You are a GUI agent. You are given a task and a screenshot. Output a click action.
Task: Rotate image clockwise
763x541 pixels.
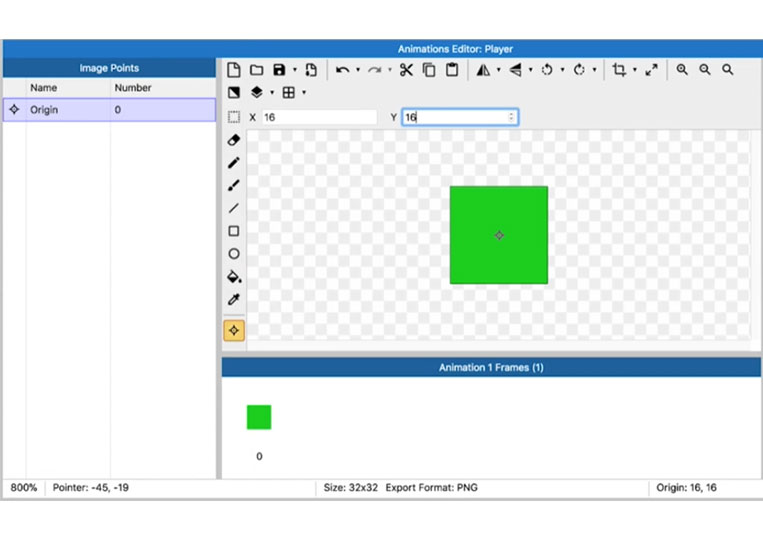click(x=579, y=70)
